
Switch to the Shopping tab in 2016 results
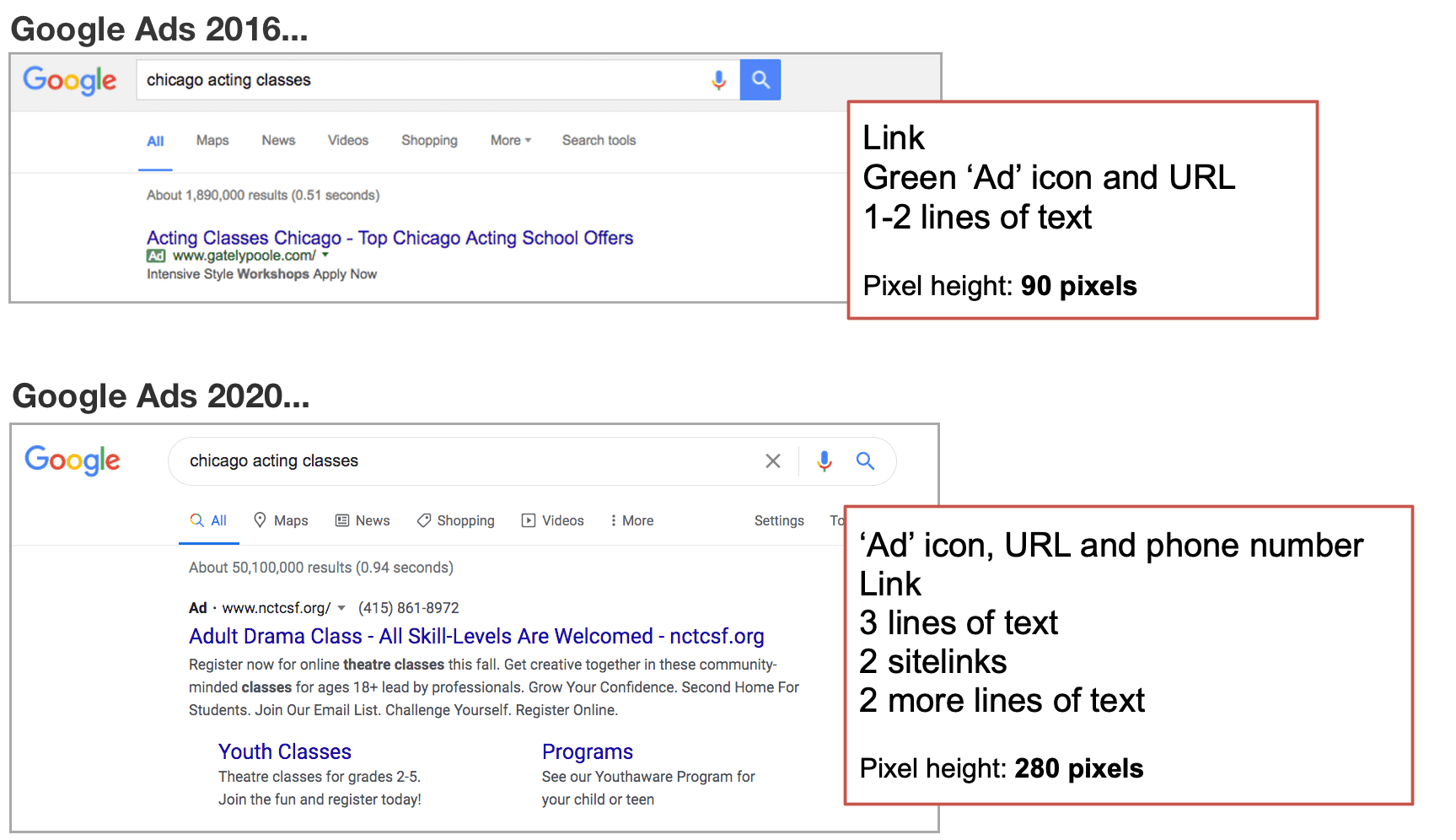[x=429, y=140]
